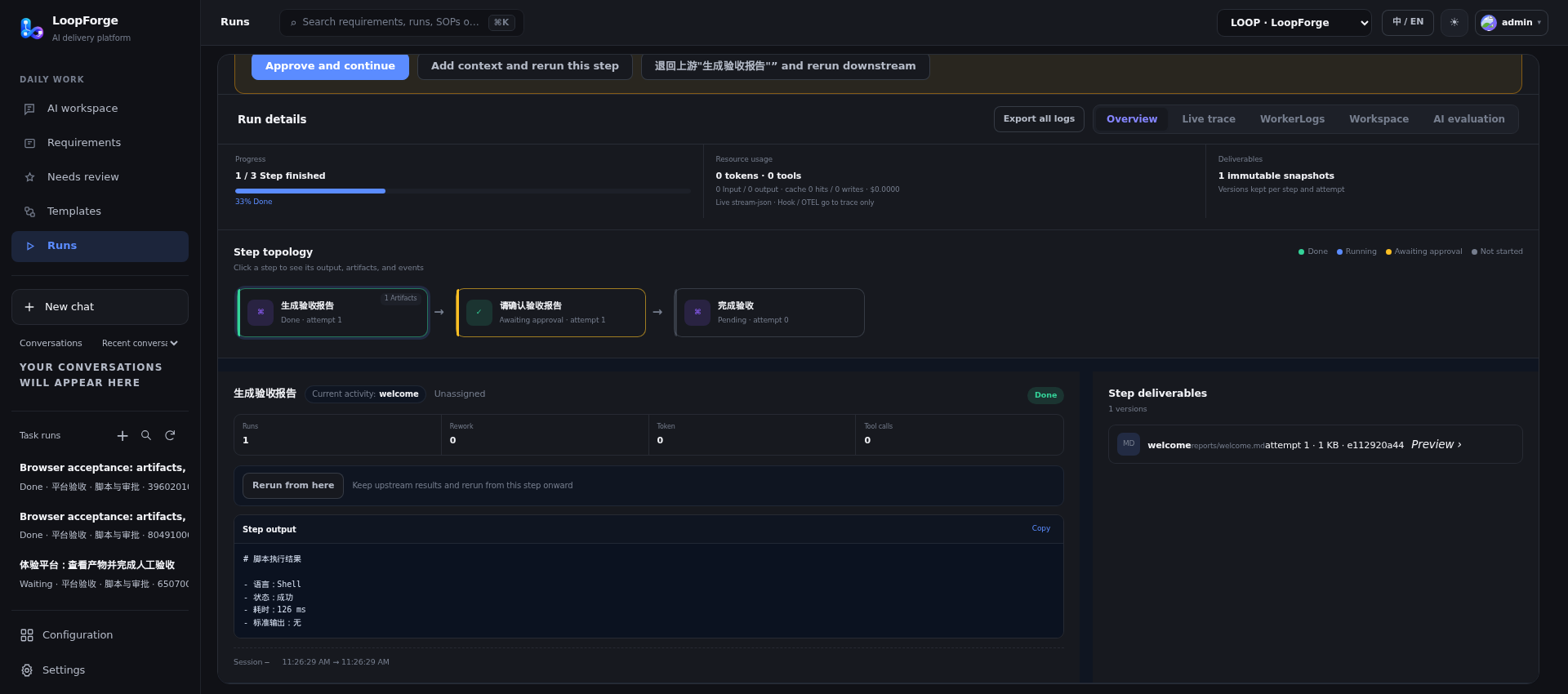The width and height of the screenshot is (1568, 694).
Task: Click the Current activity: welcome chip
Action: [365, 394]
